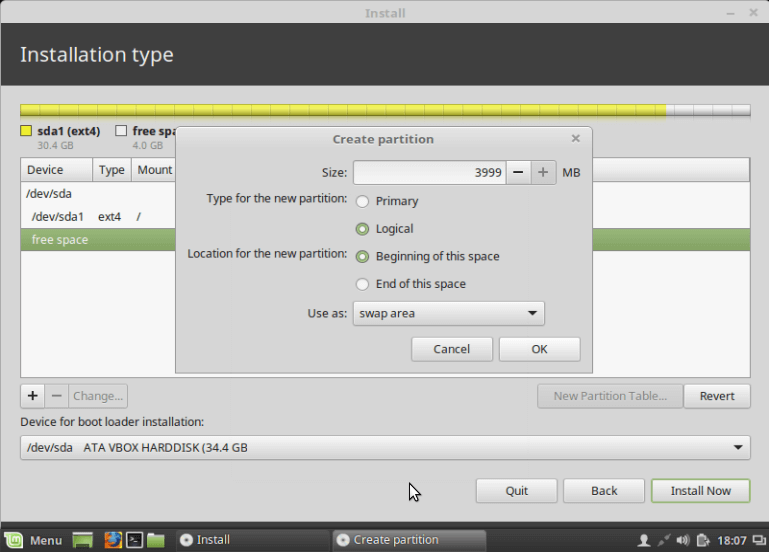Image resolution: width=769 pixels, height=552 pixels.
Task: Increase partition size with plus button
Action: point(543,172)
